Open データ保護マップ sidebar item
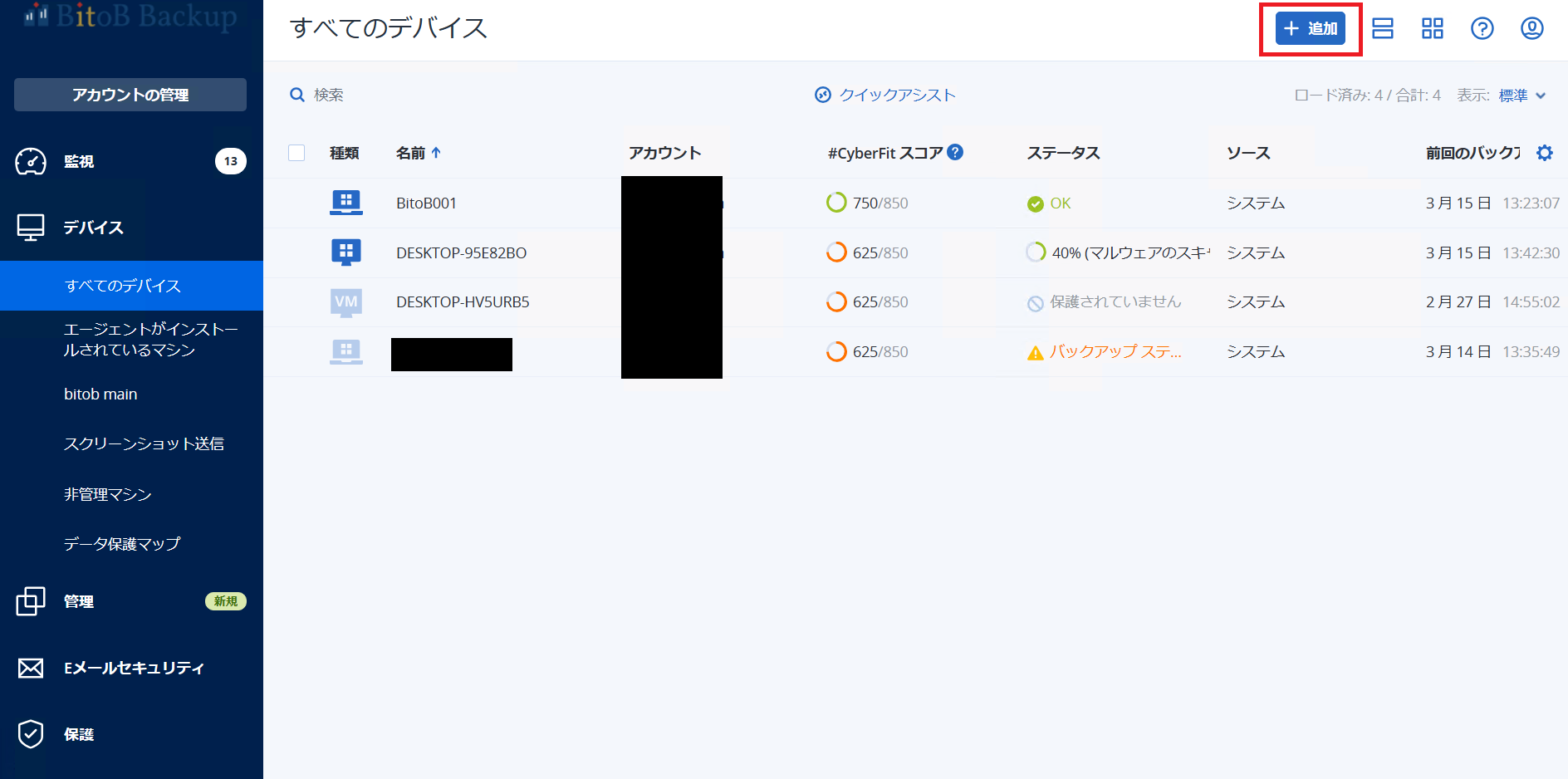This screenshot has width=1568, height=779. 122,544
